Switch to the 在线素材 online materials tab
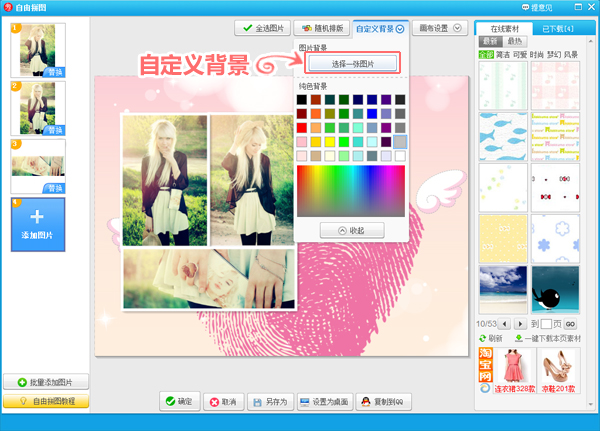Image resolution: width=600 pixels, height=431 pixels. point(503,28)
